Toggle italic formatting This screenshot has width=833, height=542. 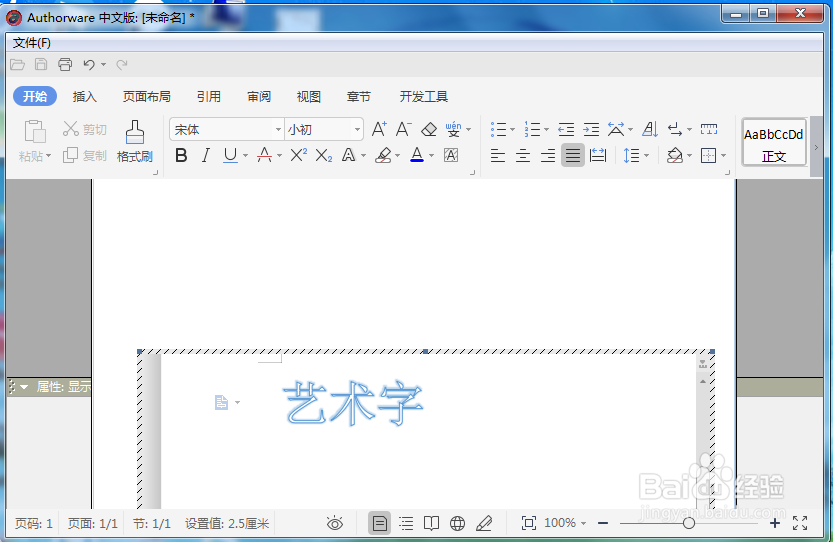point(206,156)
